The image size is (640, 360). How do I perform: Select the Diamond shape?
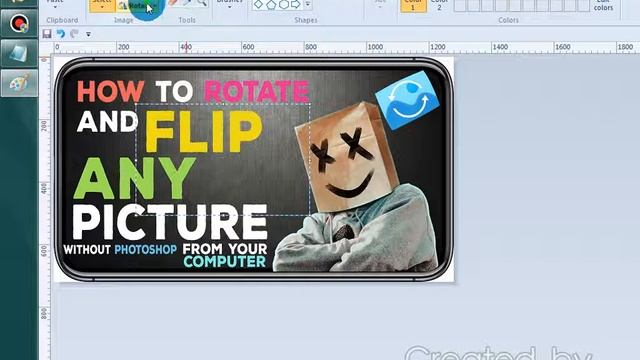259,4
